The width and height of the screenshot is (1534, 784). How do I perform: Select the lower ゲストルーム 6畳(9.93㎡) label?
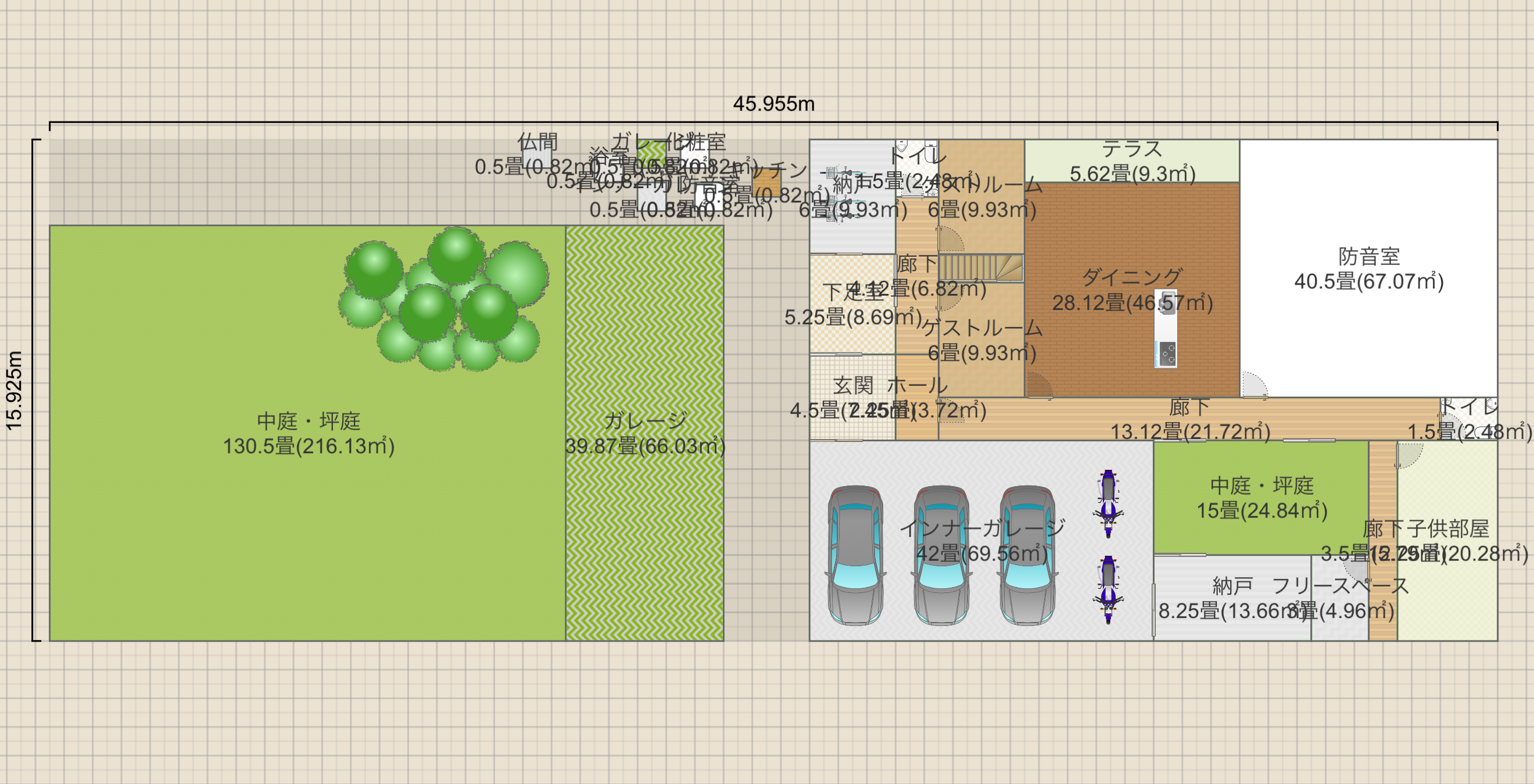(x=982, y=340)
